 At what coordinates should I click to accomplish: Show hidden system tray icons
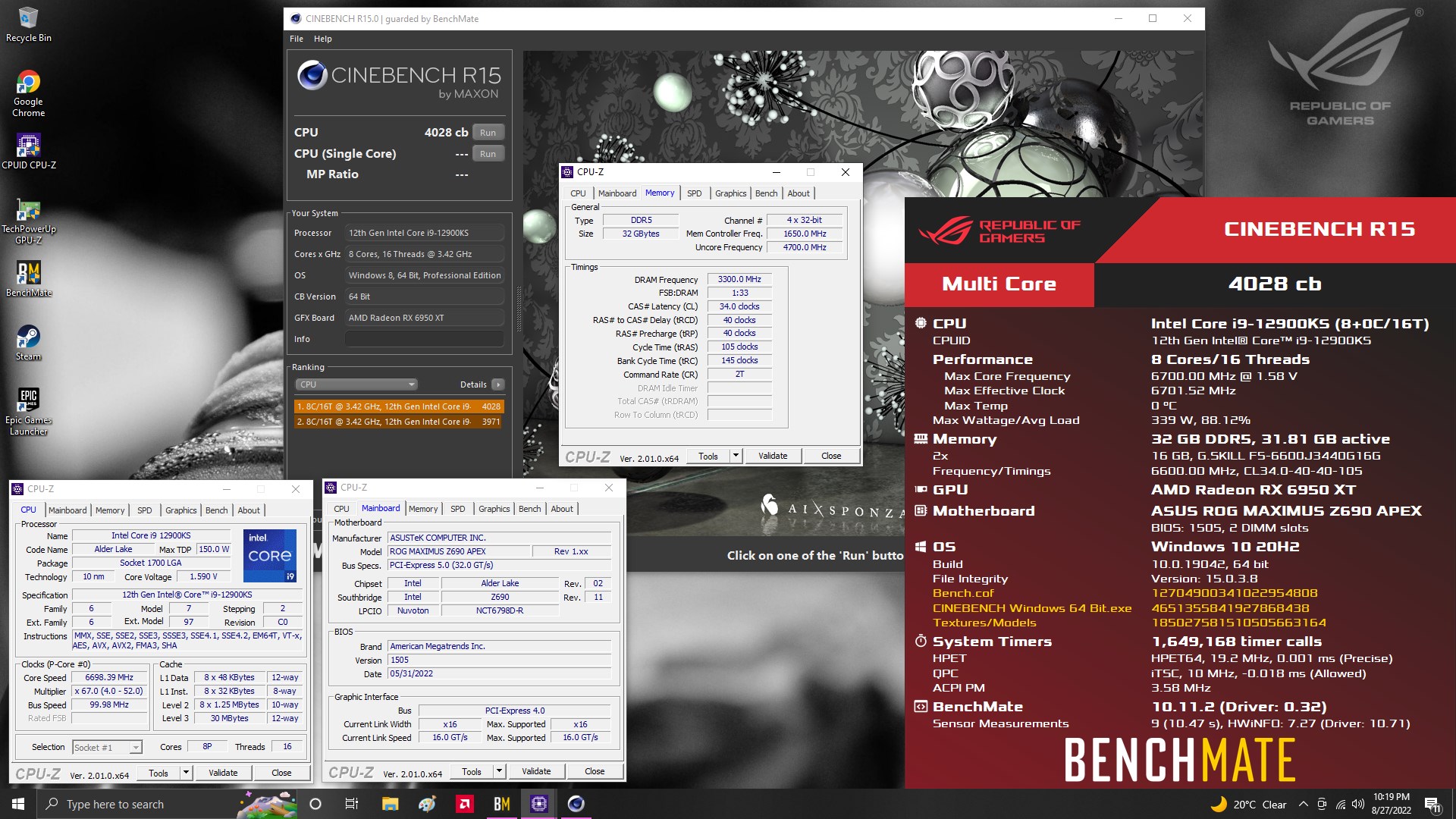(x=1303, y=805)
